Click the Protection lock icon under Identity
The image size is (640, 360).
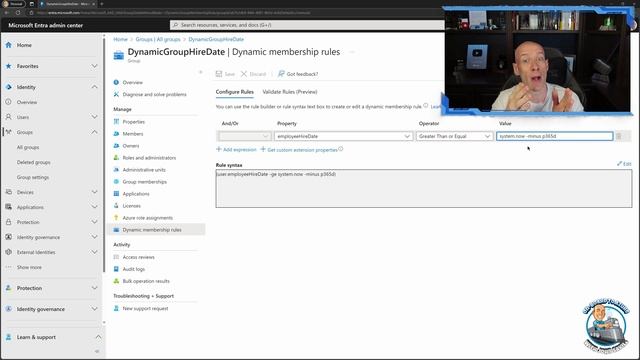pos(9,222)
